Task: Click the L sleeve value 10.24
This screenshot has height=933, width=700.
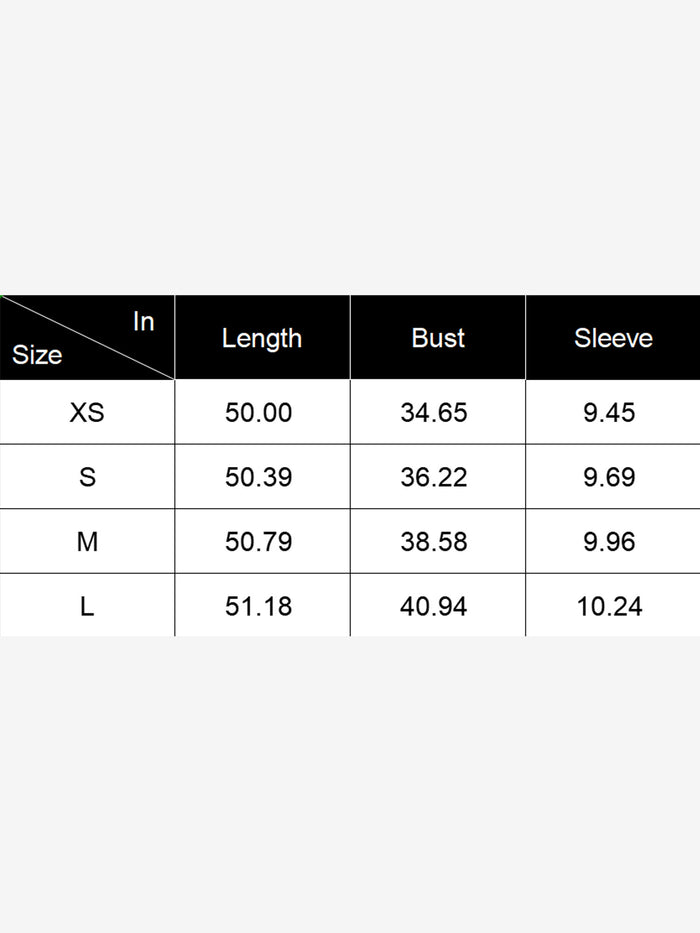Action: coord(609,606)
